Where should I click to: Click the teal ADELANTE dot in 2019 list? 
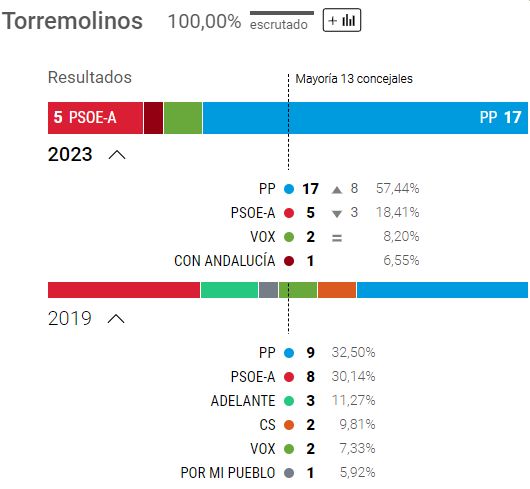[x=289, y=401]
